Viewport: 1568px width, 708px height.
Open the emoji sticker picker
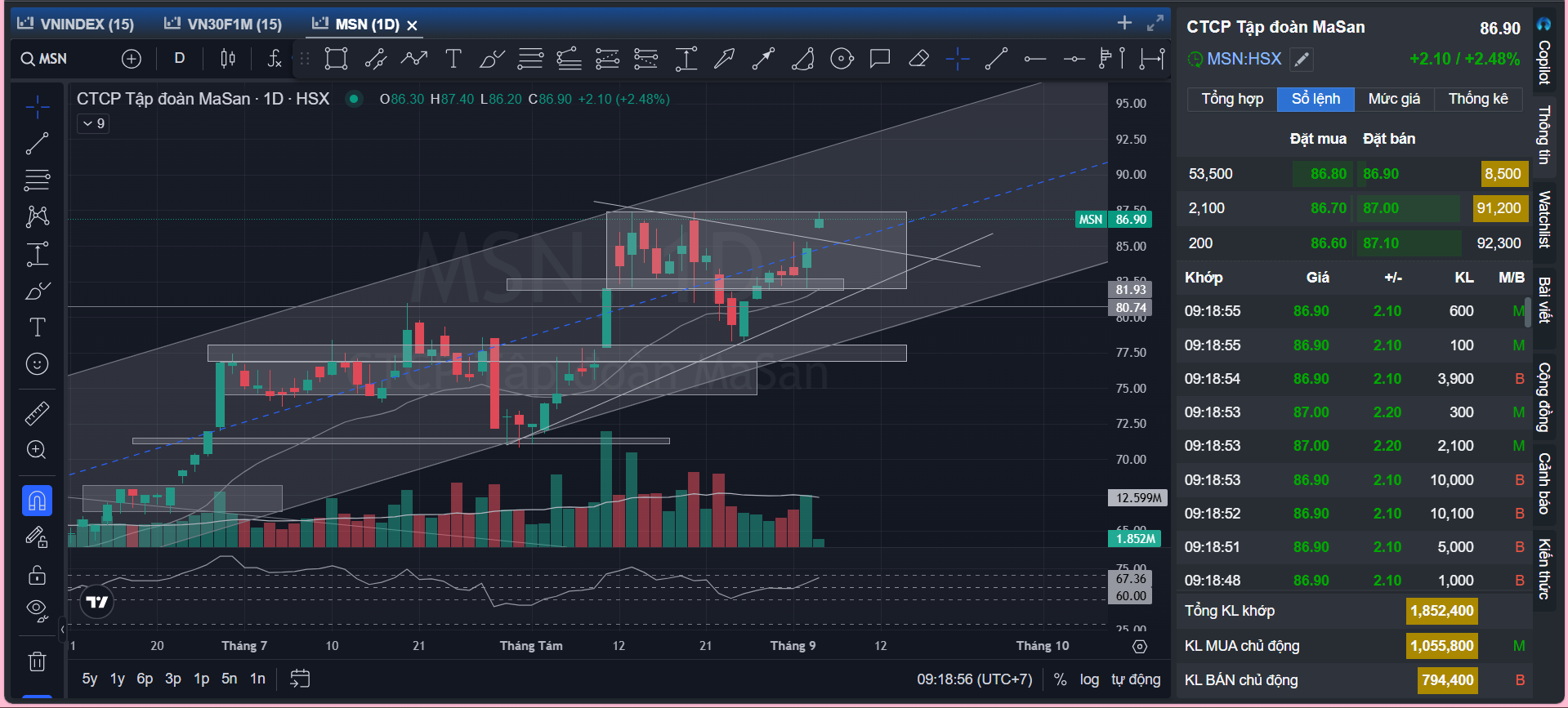(37, 364)
